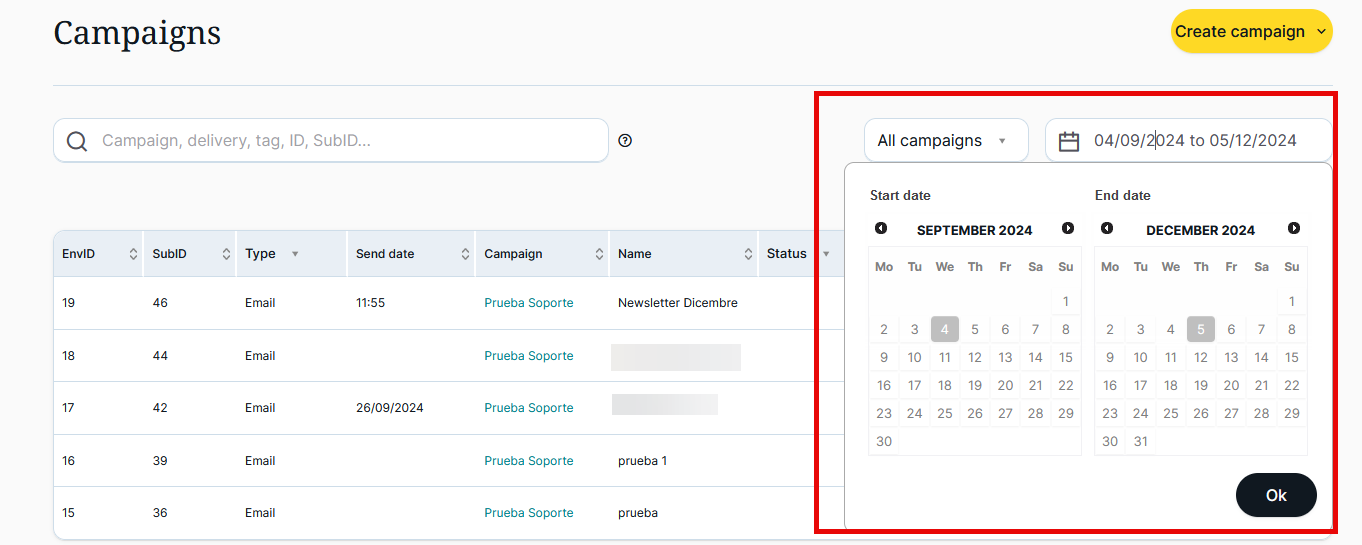1362x545 pixels.
Task: Open the Status column filter dropdown
Action: coord(826,254)
